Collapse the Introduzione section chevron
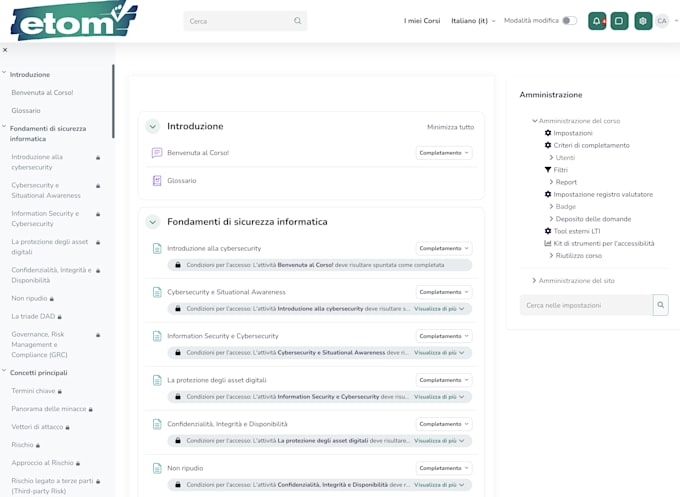 pyautogui.click(x=153, y=127)
